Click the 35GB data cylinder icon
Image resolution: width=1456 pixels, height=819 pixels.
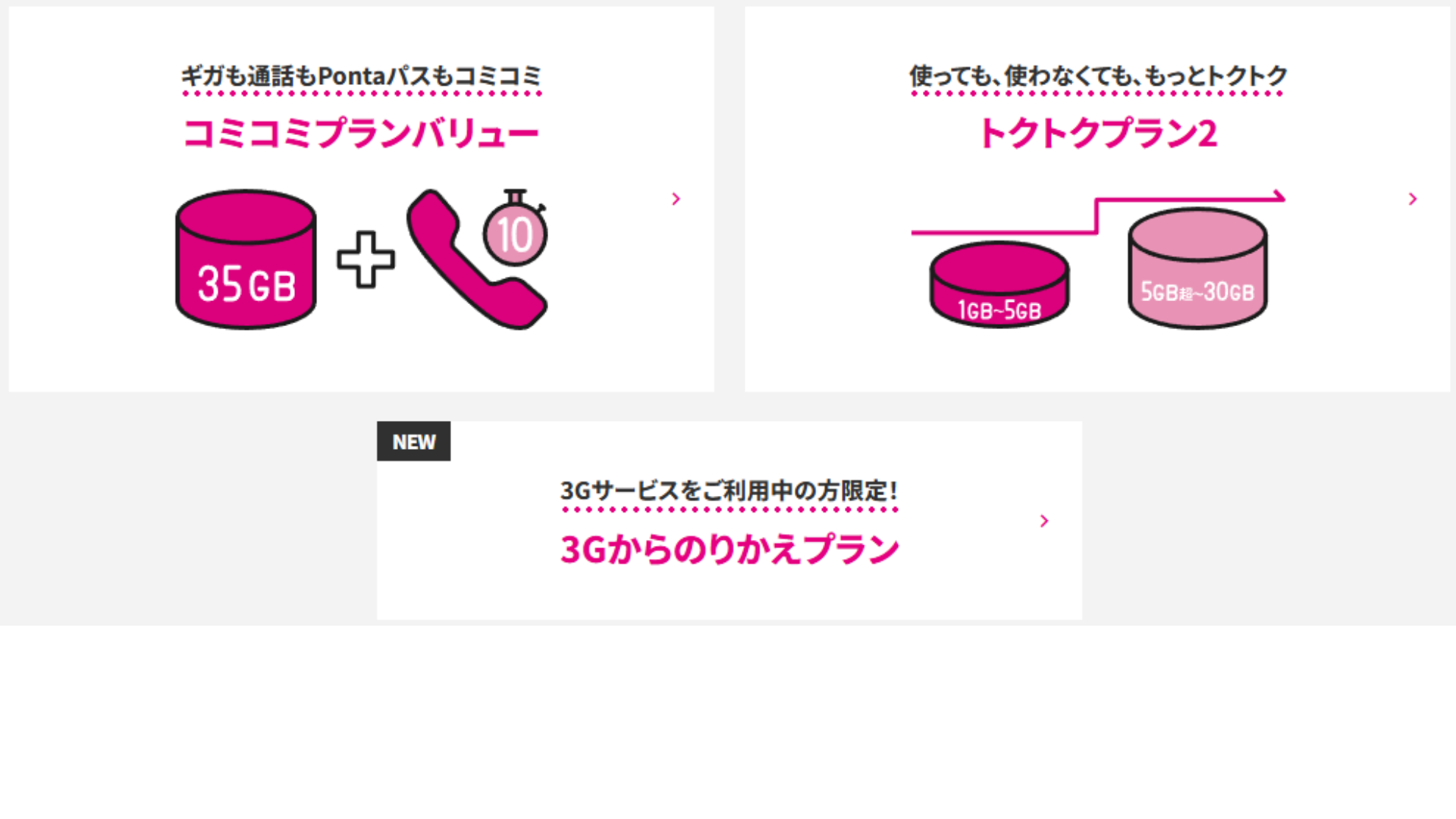point(246,259)
